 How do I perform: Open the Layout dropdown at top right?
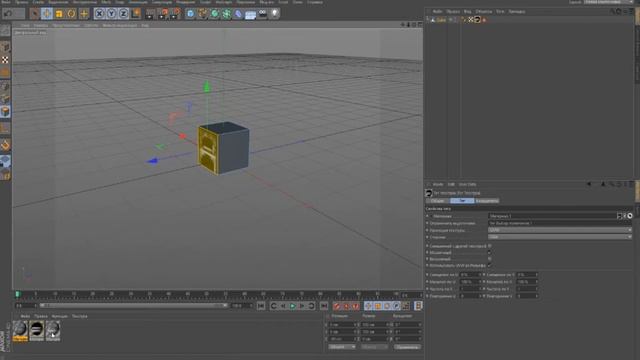click(609, 2)
